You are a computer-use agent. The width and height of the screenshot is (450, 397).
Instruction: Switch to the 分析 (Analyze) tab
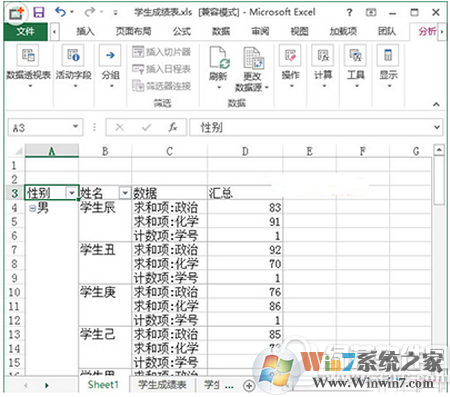(x=427, y=31)
